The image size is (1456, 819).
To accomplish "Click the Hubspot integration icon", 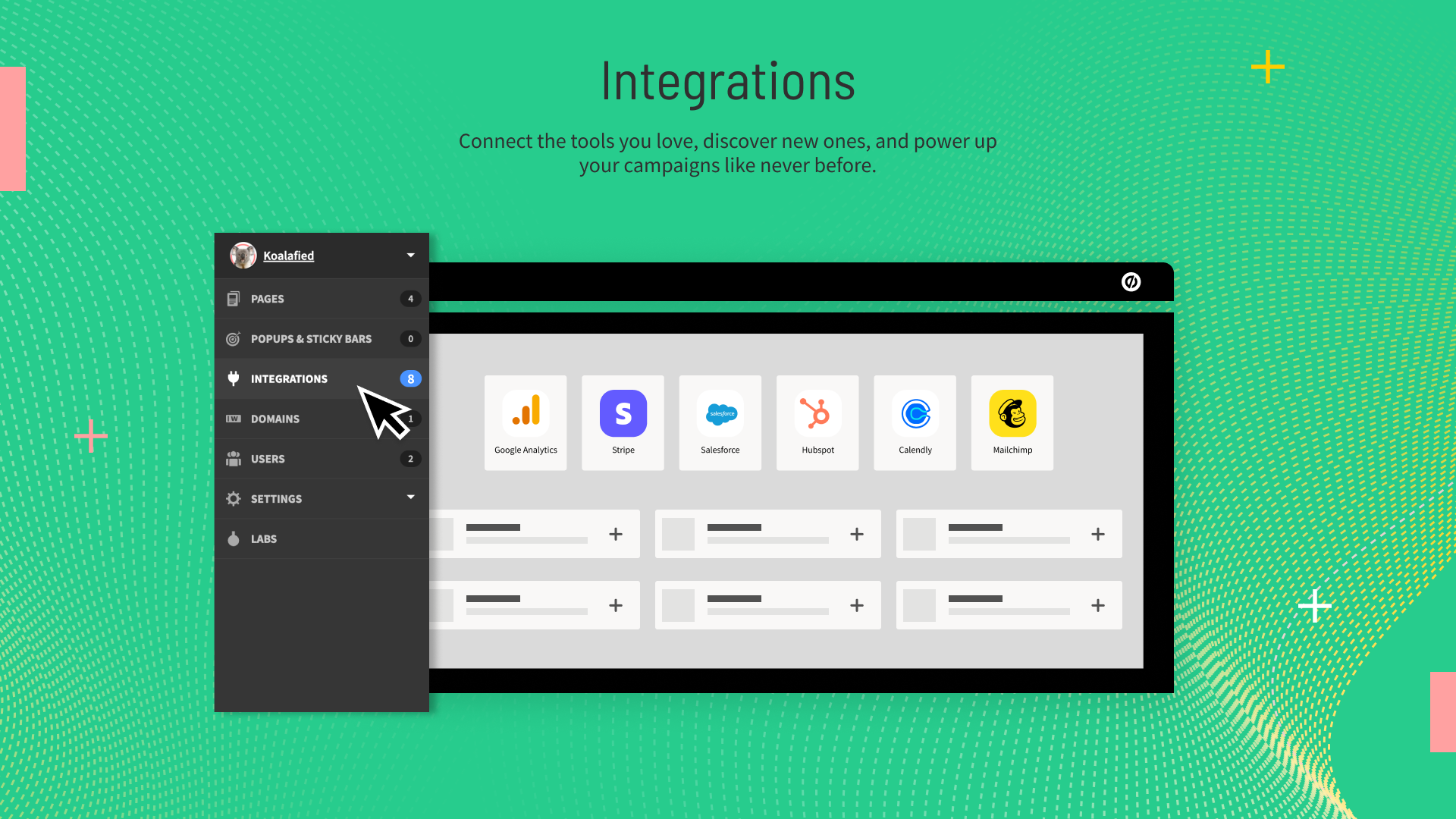I will (817, 413).
